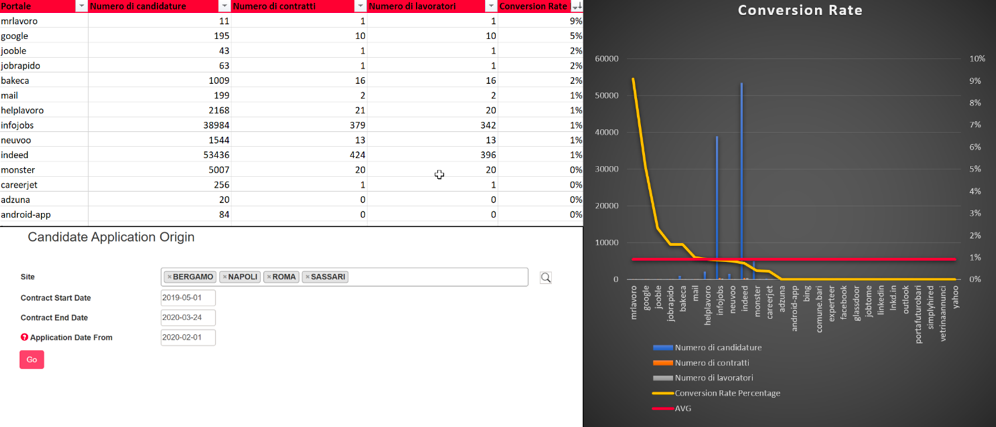Click the 53436 candidature cell
Viewport: 996px width, 427px height.
pyautogui.click(x=160, y=155)
